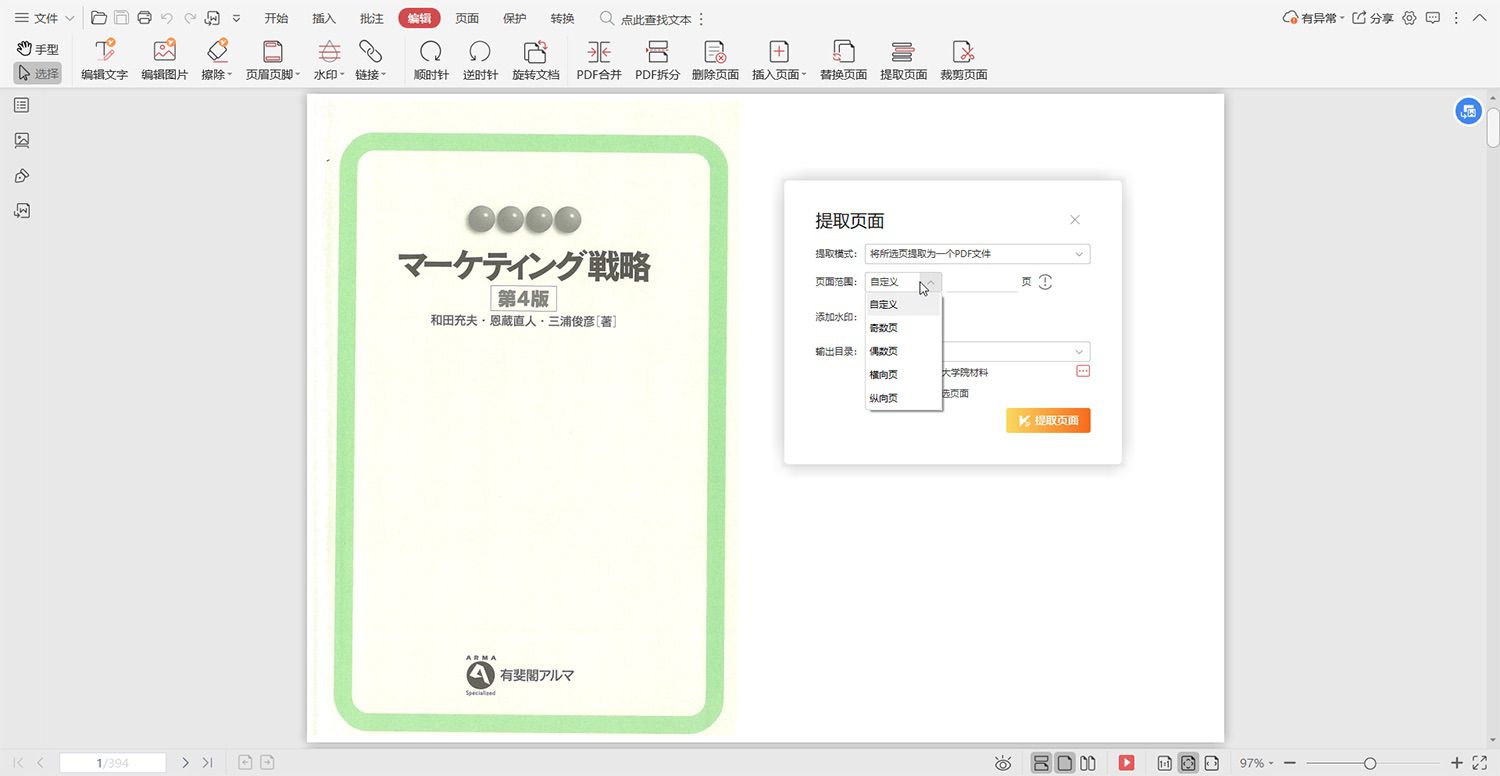Choose 奇数页 from the page range list
Viewport: 1500px width, 776px height.
[903, 328]
